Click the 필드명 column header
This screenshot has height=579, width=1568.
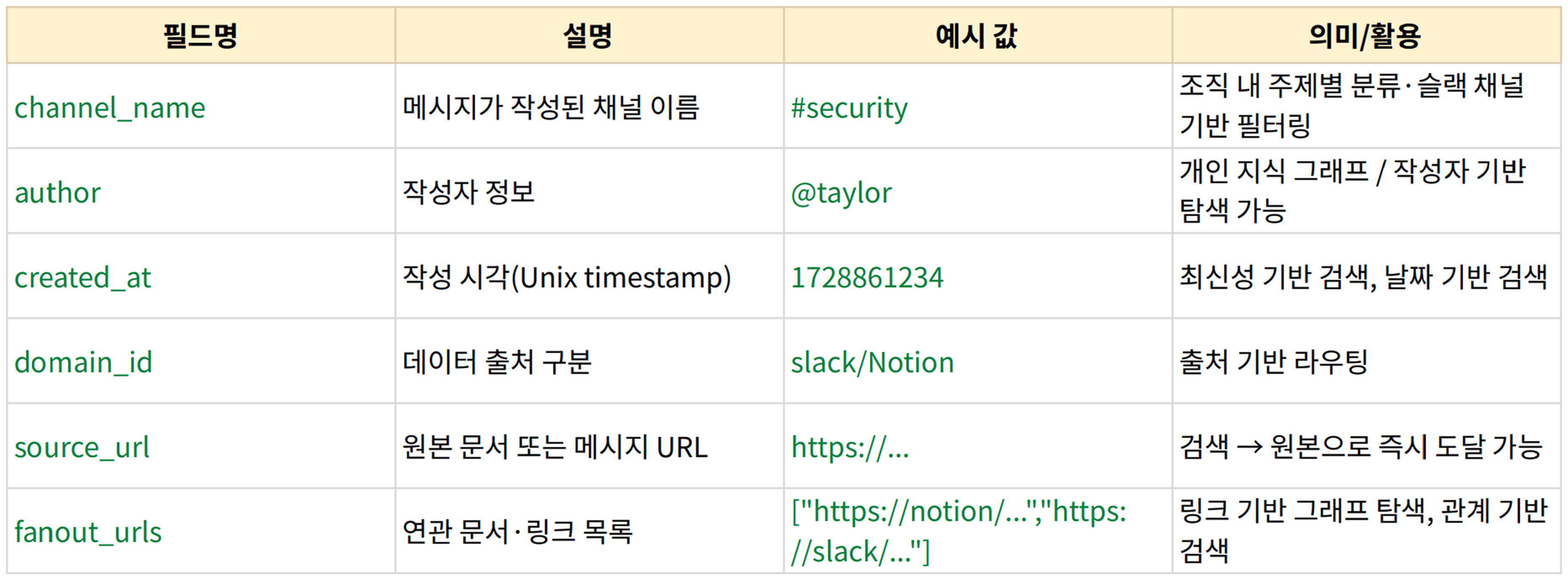coord(200,36)
